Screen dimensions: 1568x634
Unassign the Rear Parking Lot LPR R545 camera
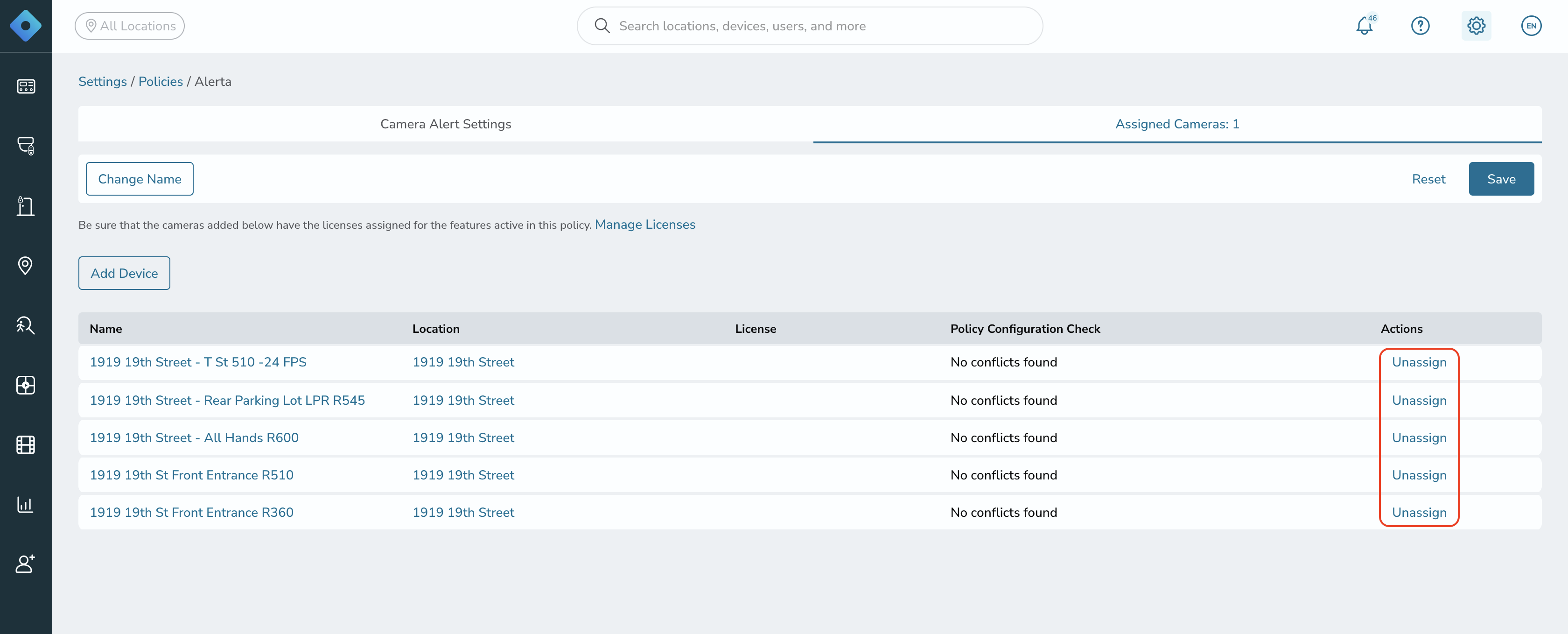(x=1419, y=401)
